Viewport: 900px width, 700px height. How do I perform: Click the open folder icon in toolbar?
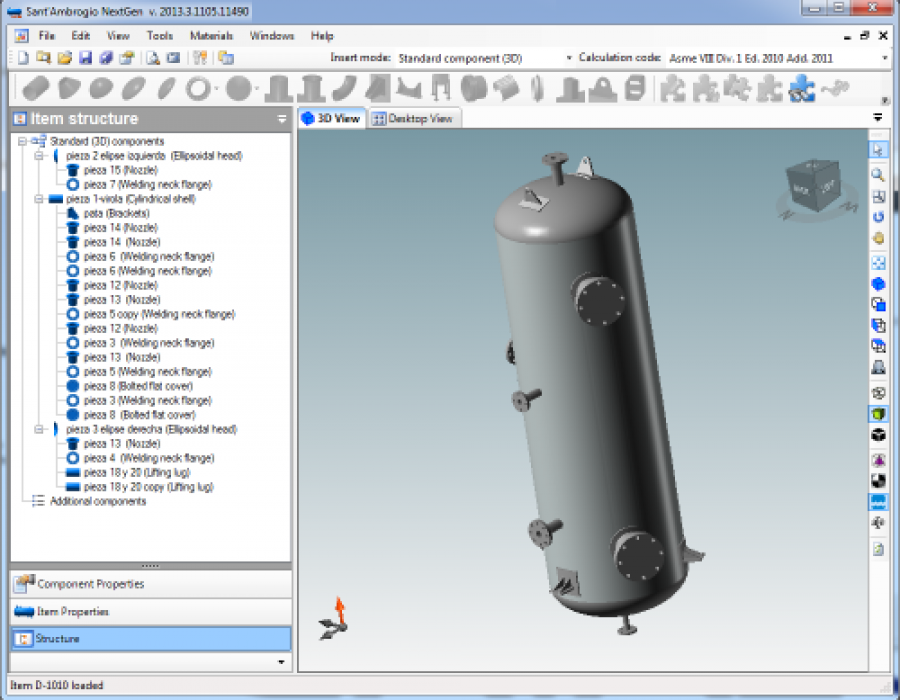coord(65,57)
